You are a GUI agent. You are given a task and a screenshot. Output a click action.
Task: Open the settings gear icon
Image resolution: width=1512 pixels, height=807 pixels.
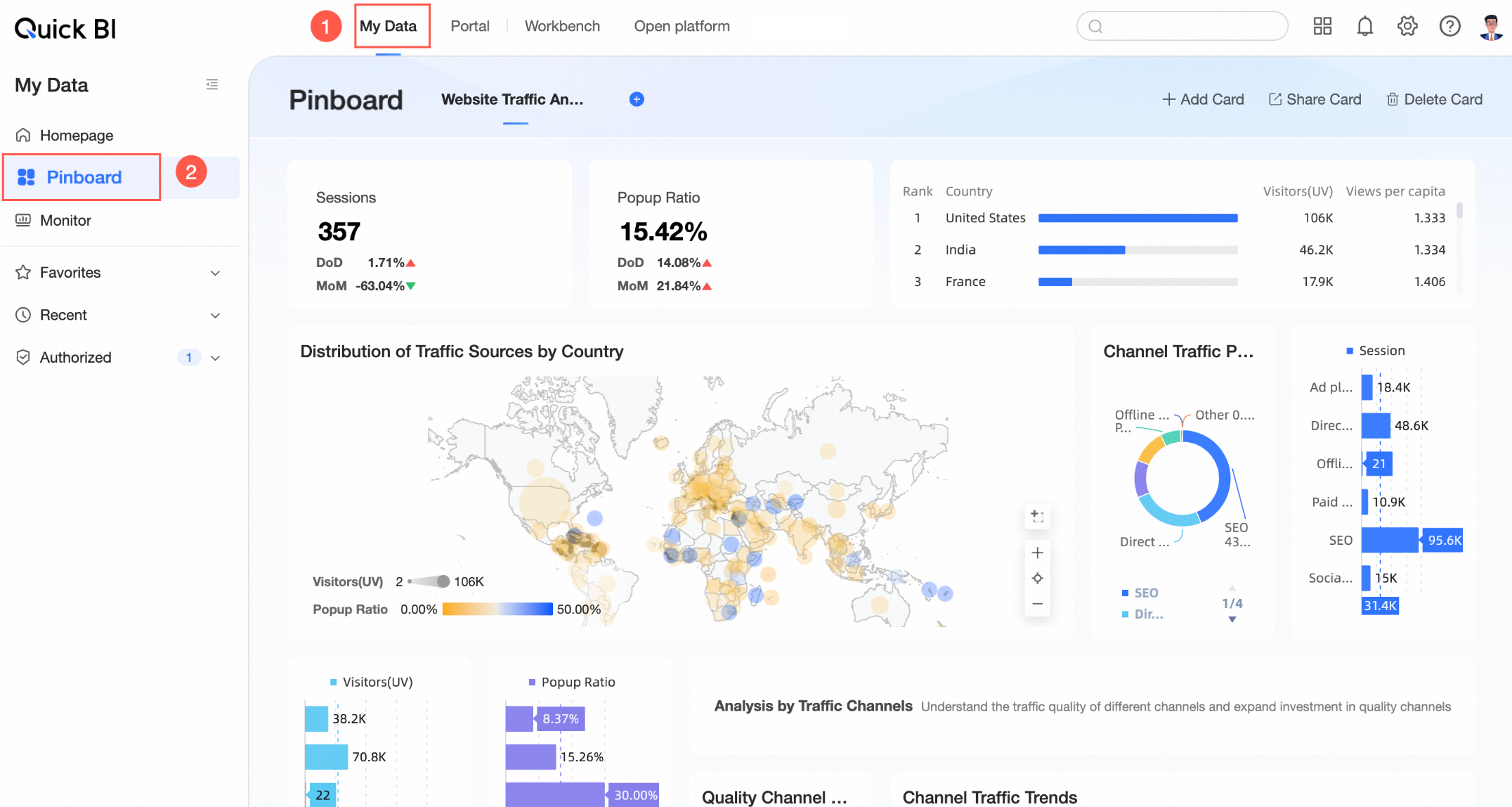[x=1407, y=27]
